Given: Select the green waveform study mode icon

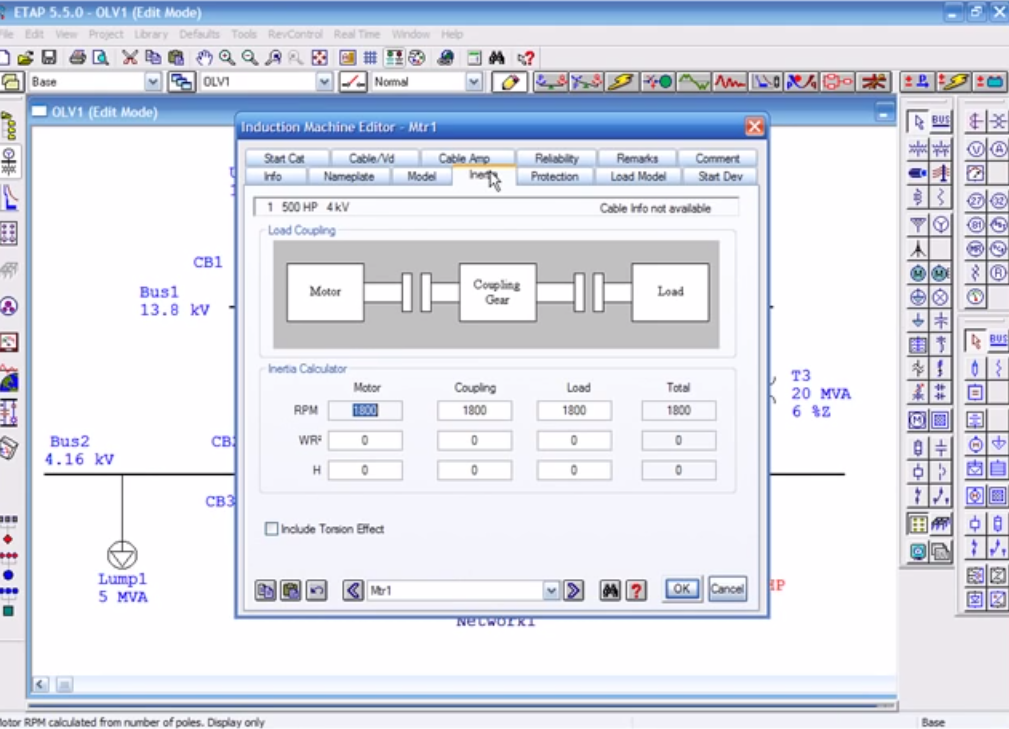Looking at the screenshot, I should coord(694,82).
